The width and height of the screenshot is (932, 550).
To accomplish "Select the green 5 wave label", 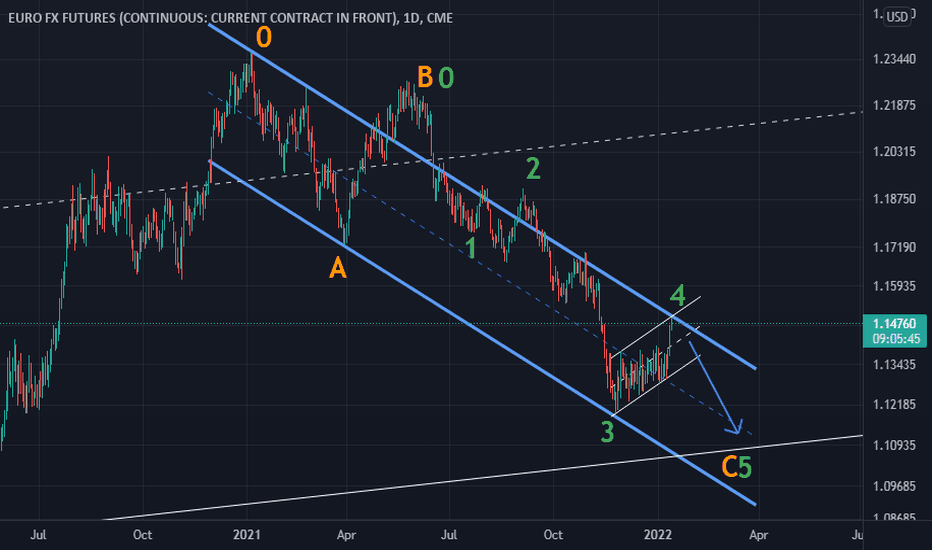I will 745,467.
